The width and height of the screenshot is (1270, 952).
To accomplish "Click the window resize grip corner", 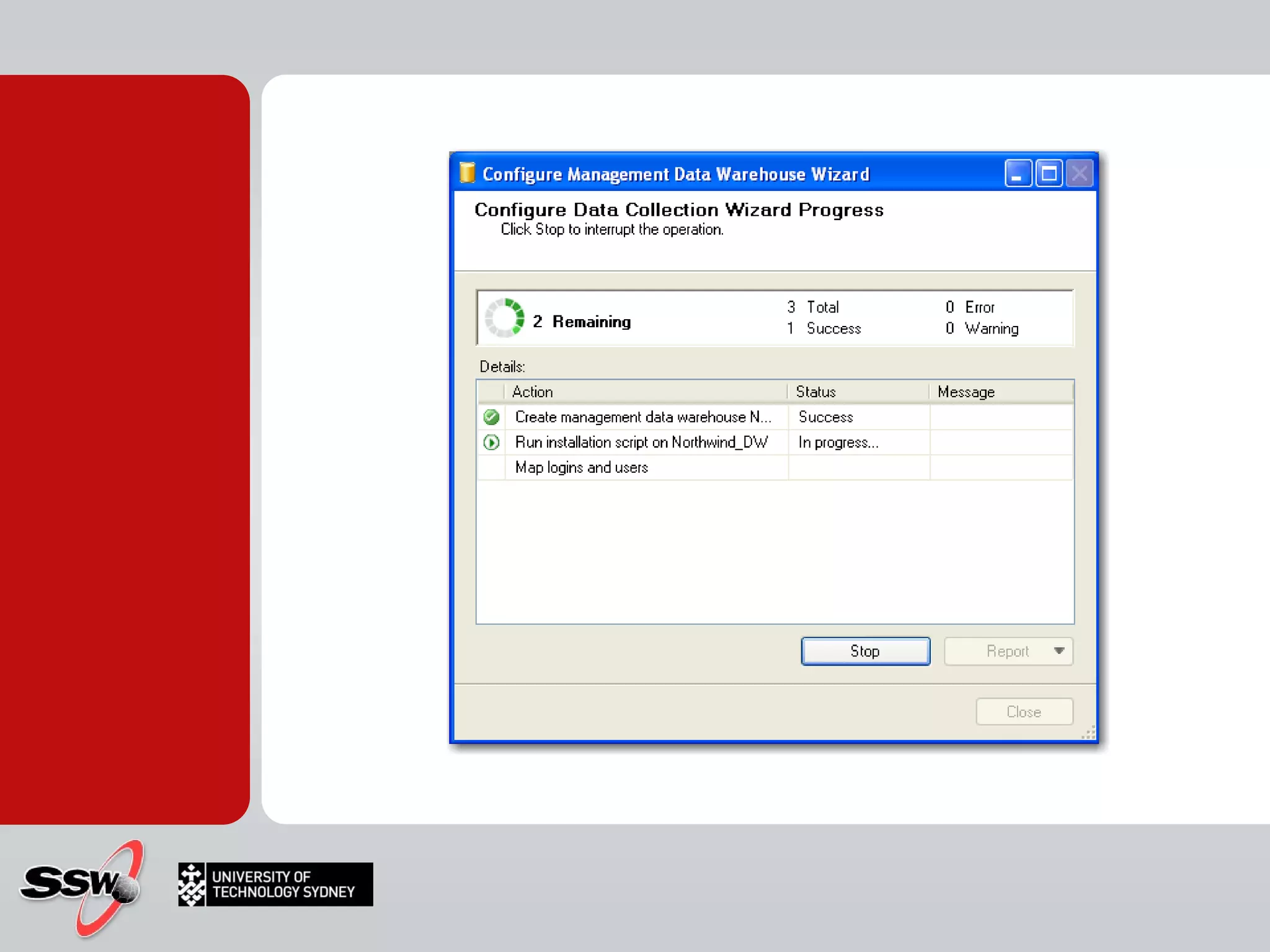I will coord(1089,734).
